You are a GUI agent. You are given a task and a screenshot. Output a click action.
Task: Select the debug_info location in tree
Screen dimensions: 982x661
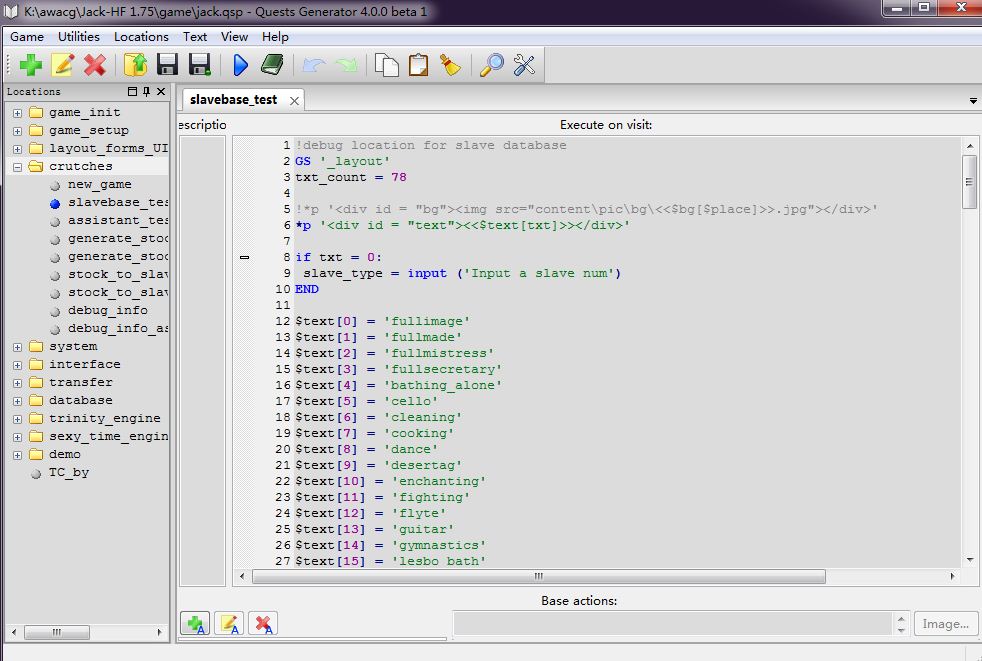coord(107,310)
